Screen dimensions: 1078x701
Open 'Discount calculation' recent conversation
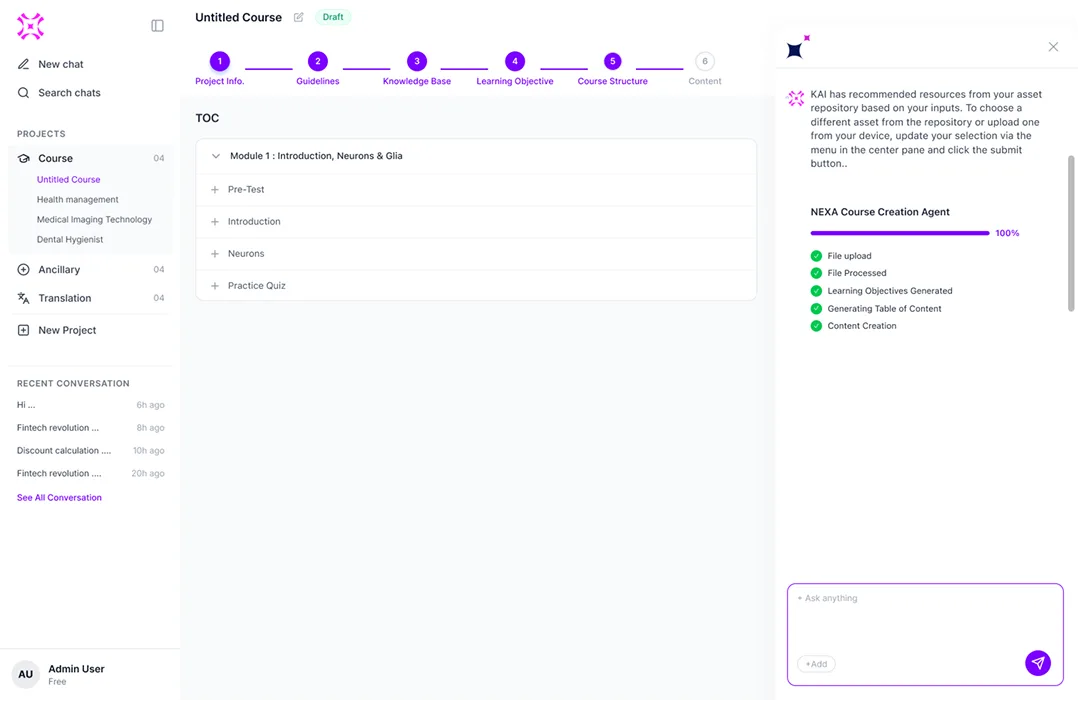[x=90, y=451]
